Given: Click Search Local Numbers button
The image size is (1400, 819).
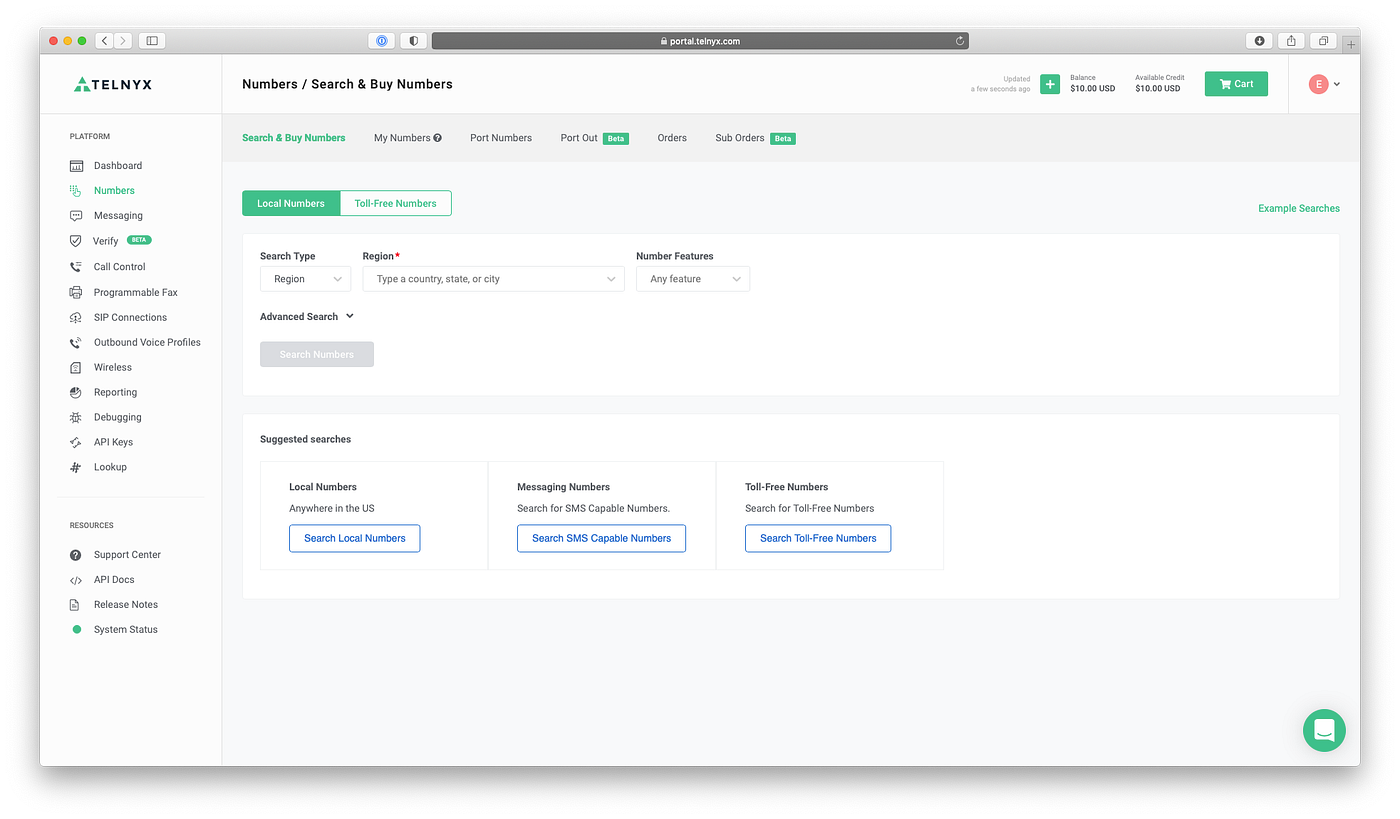Looking at the screenshot, I should pyautogui.click(x=355, y=538).
